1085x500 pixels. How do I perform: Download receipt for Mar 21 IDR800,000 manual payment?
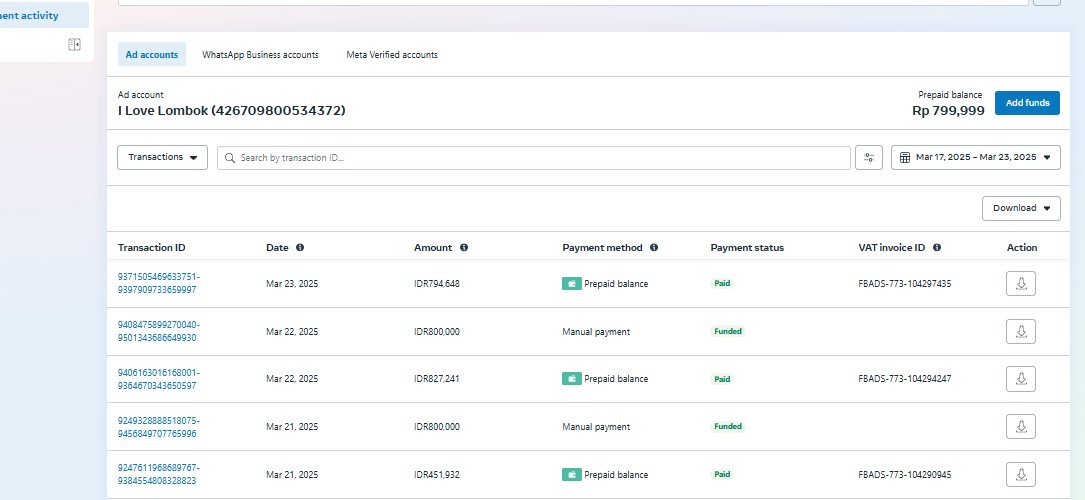(x=1020, y=427)
